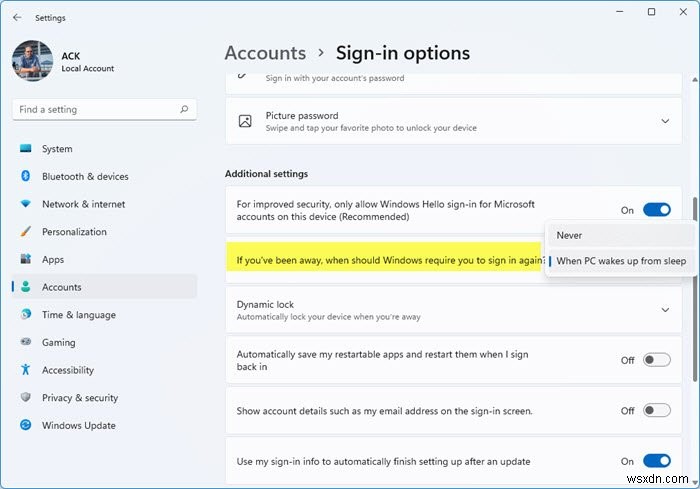
Task: Open System settings category
Action: pos(57,149)
